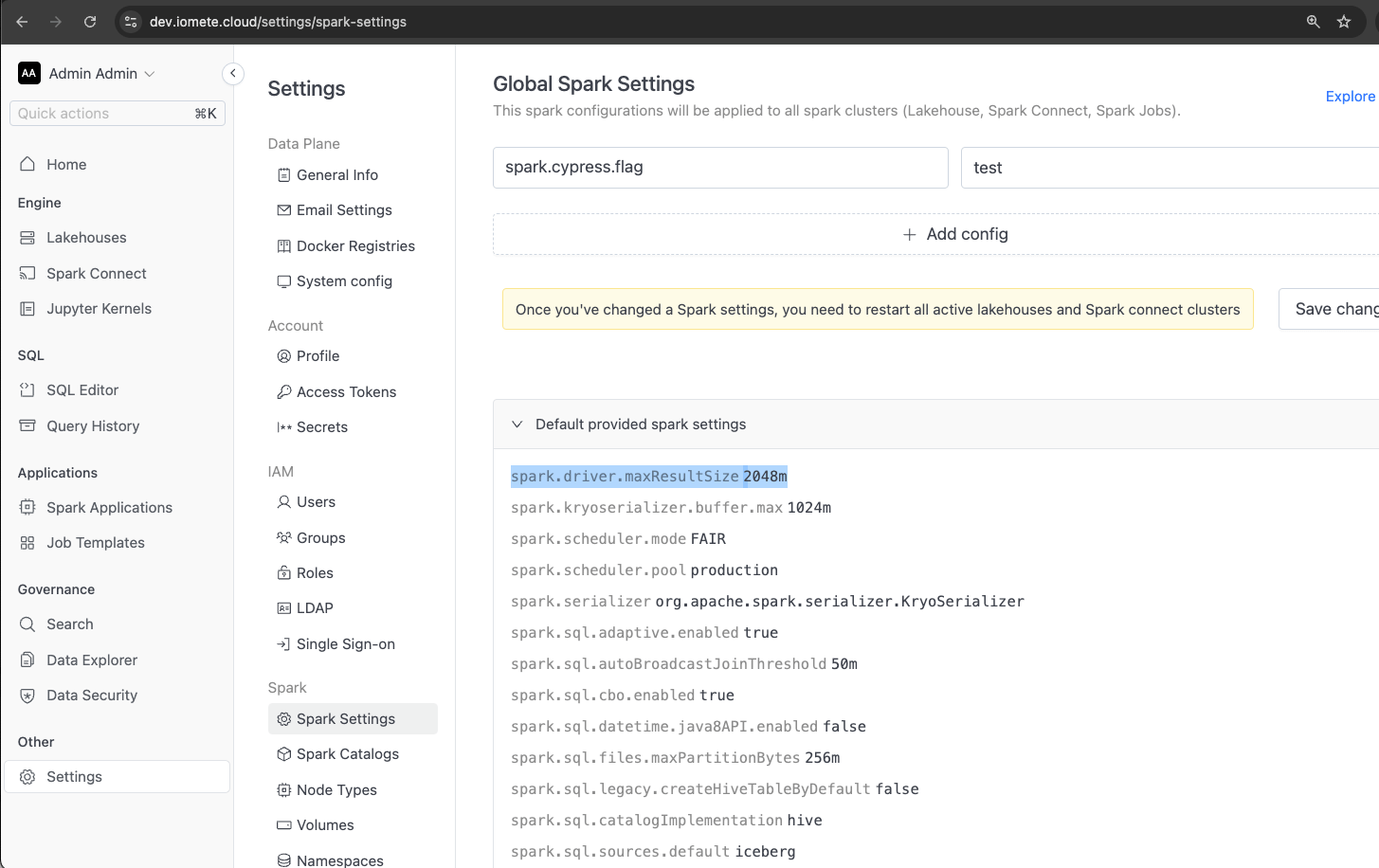The image size is (1379, 868).
Task: Collapse the sidebar with the arrow button
Action: [x=233, y=73]
